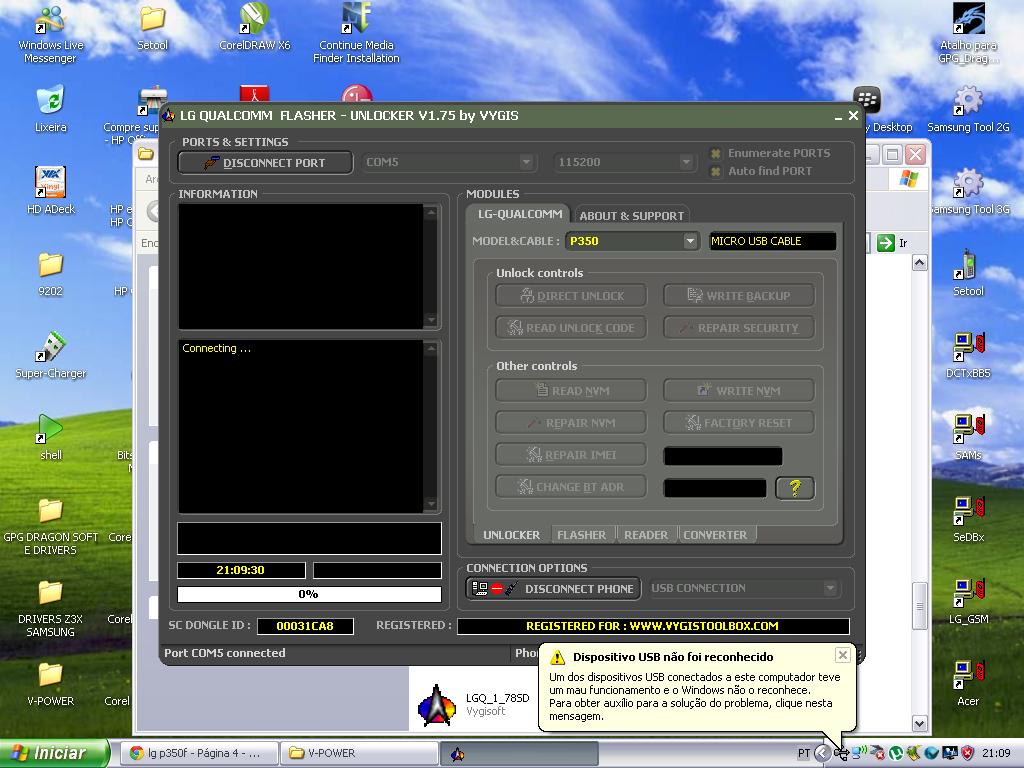Click the DISCONNECT PHONE button
This screenshot has width=1024, height=768.
(x=554, y=588)
